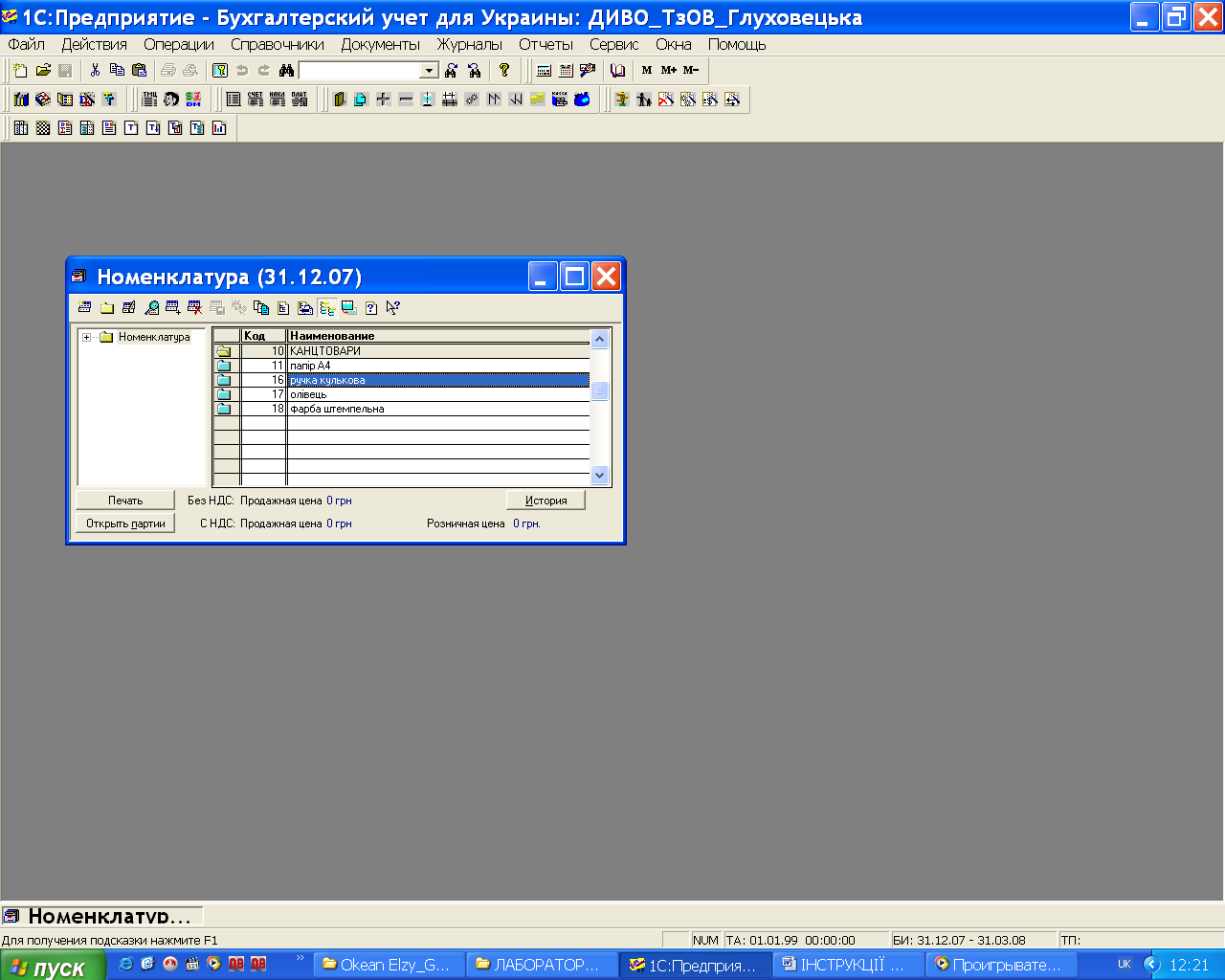This screenshot has height=980, width=1225.
Task: Click the Код column header
Action: tap(264, 336)
